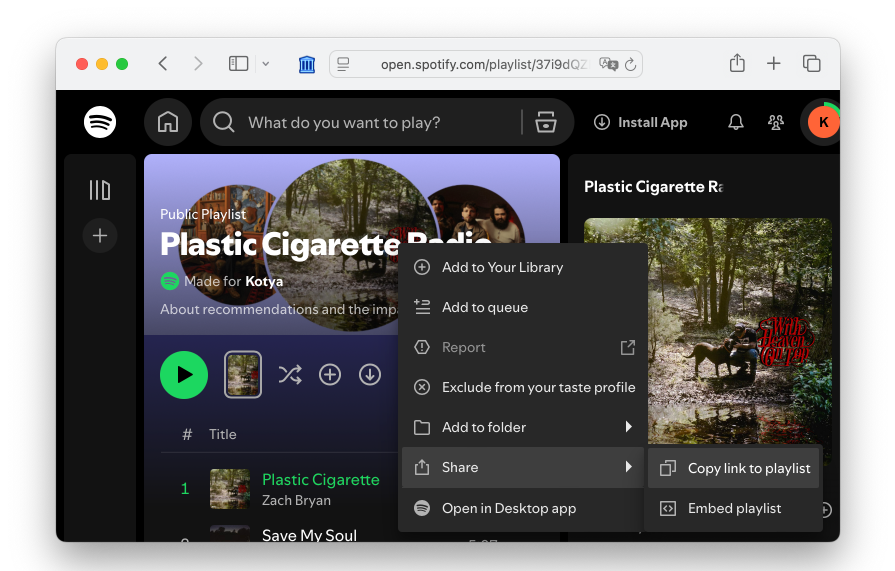
Task: Open the K profile avatar
Action: 823,122
